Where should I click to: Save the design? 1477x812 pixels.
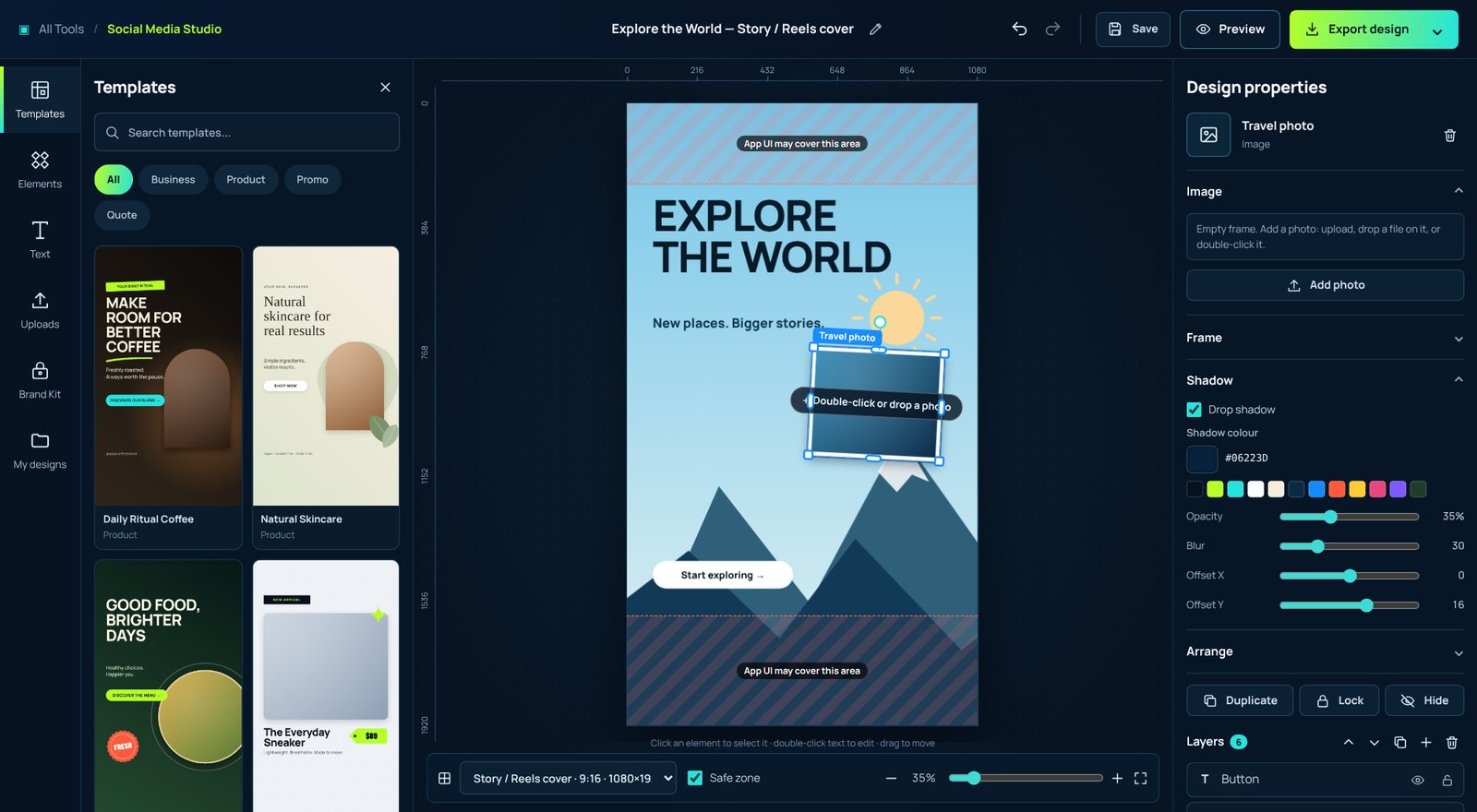point(1133,30)
